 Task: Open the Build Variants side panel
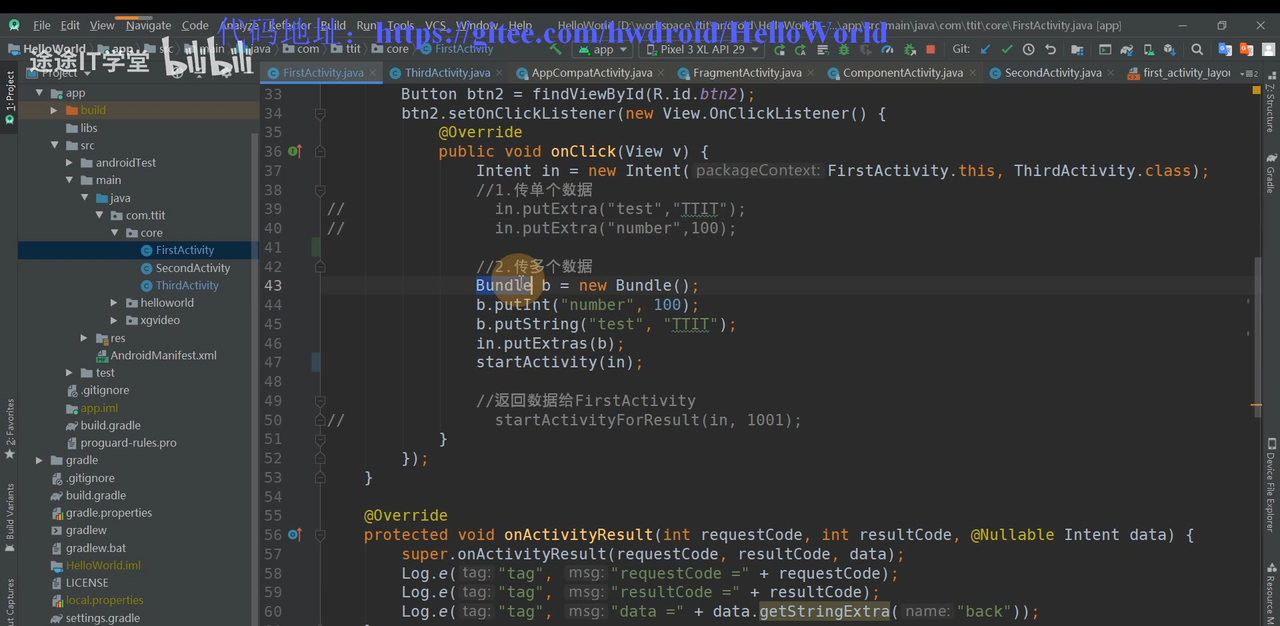tap(9, 518)
